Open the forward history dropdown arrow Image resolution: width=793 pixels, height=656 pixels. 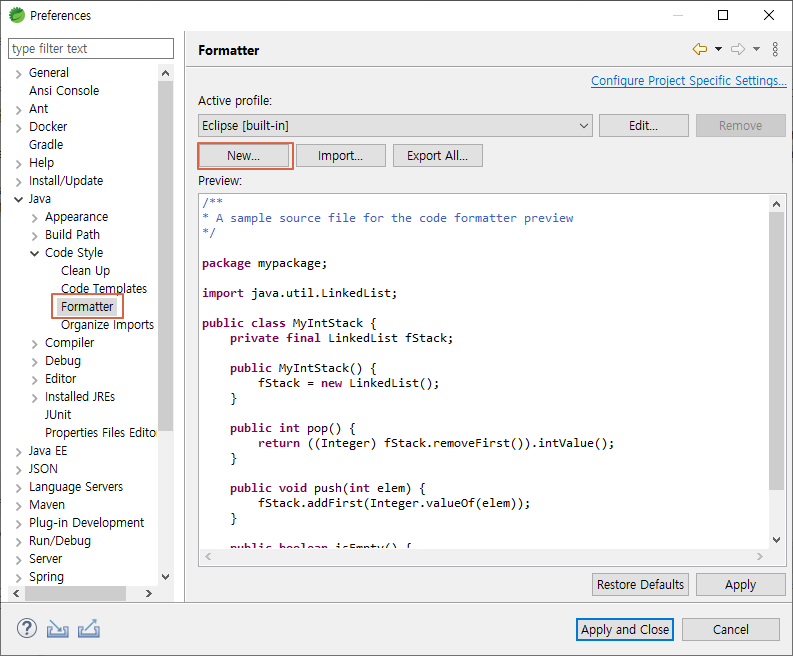click(x=756, y=49)
